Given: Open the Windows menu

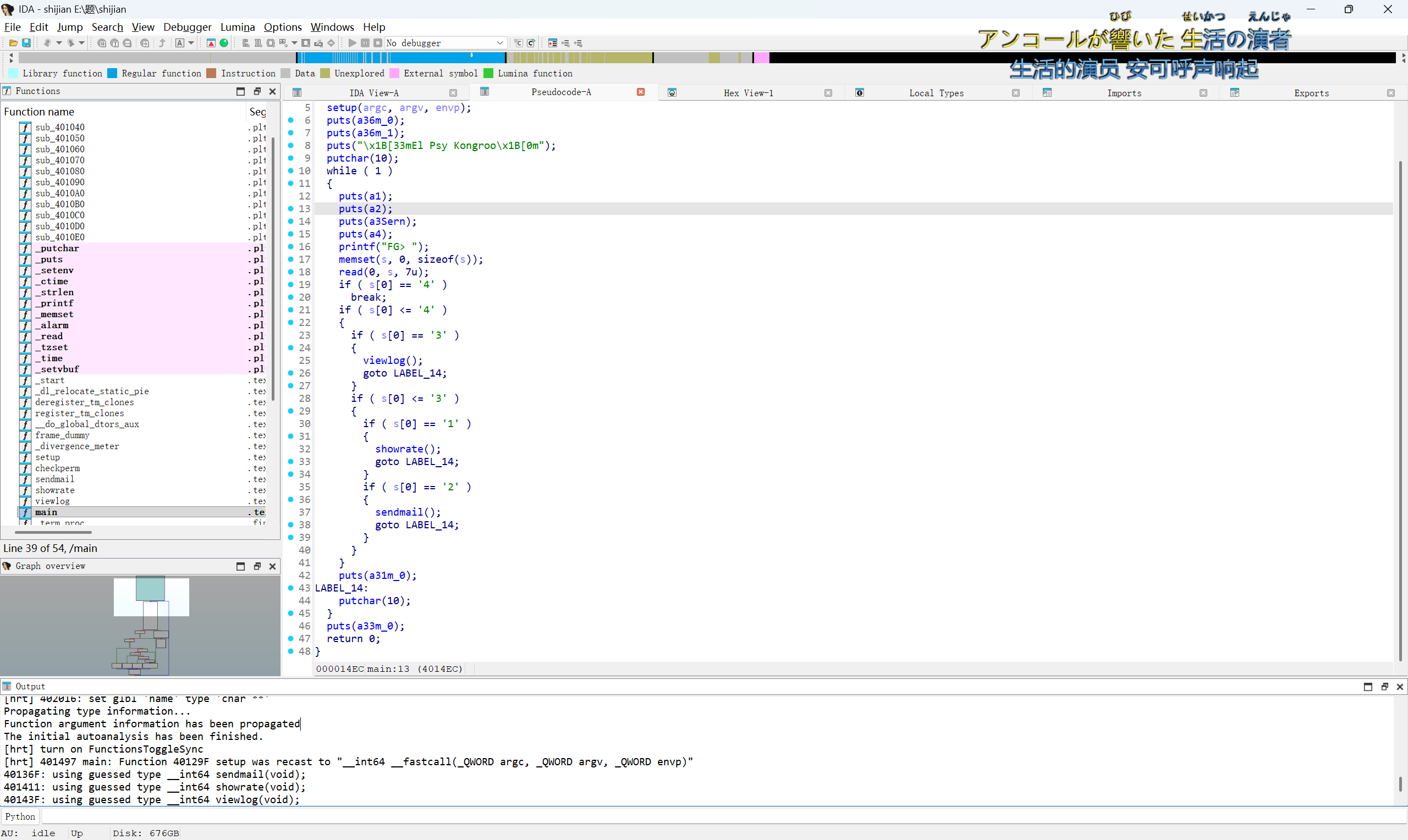Looking at the screenshot, I should [332, 26].
